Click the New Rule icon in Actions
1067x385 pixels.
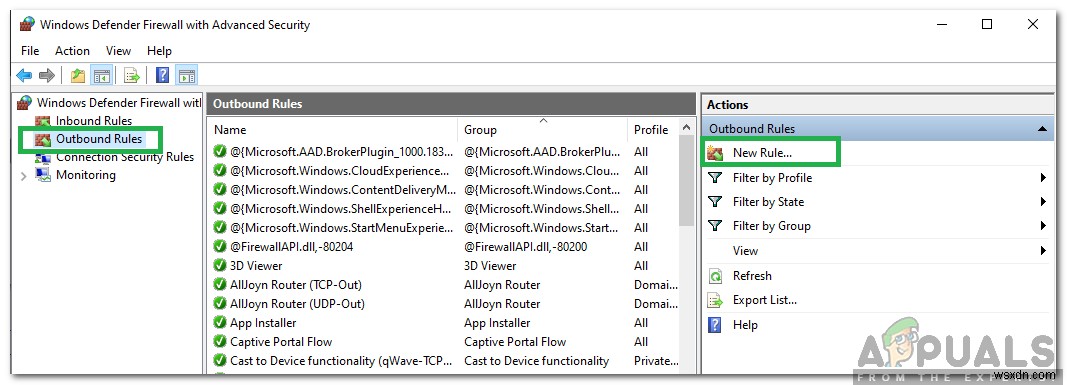pyautogui.click(x=715, y=153)
